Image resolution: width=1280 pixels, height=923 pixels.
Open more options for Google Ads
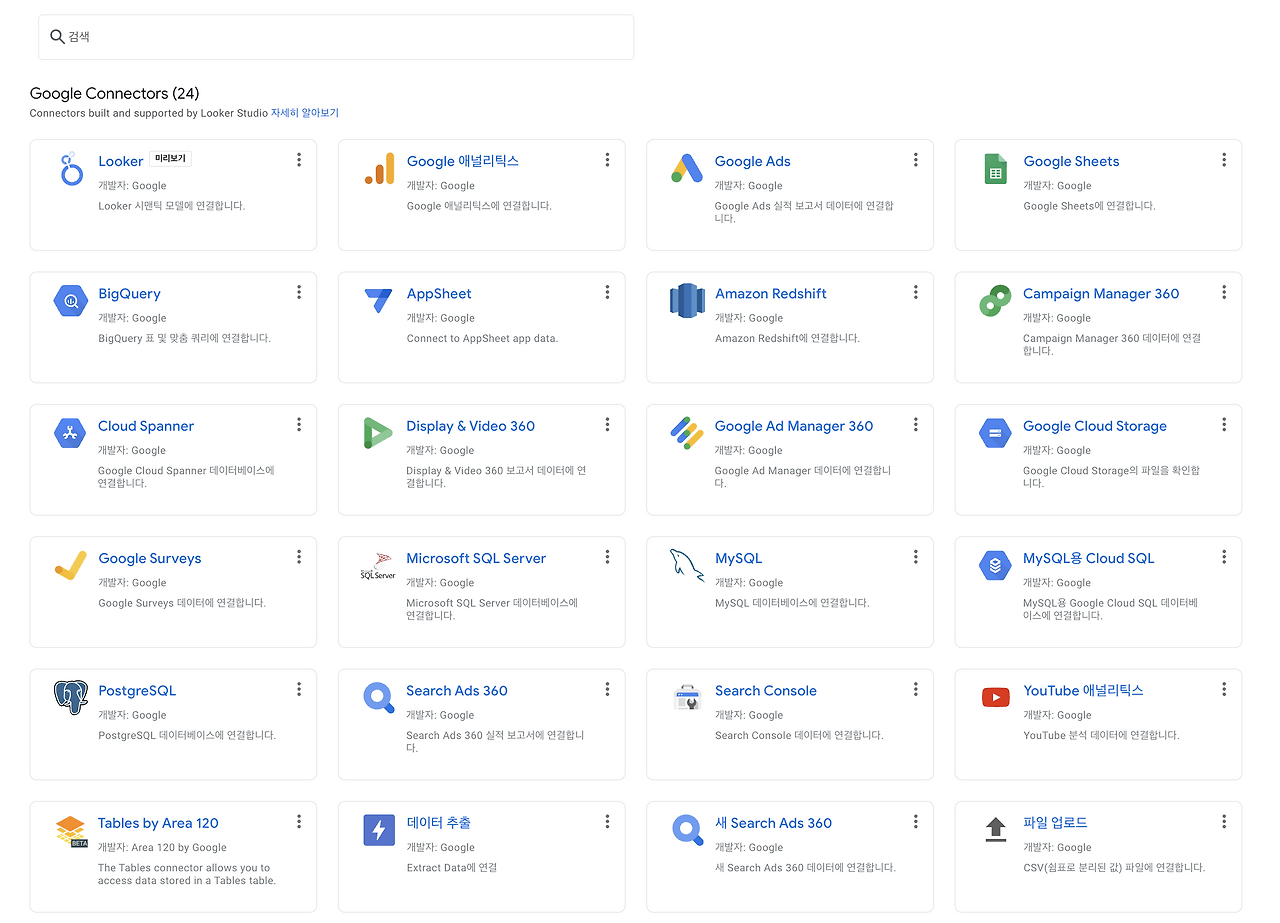click(915, 160)
